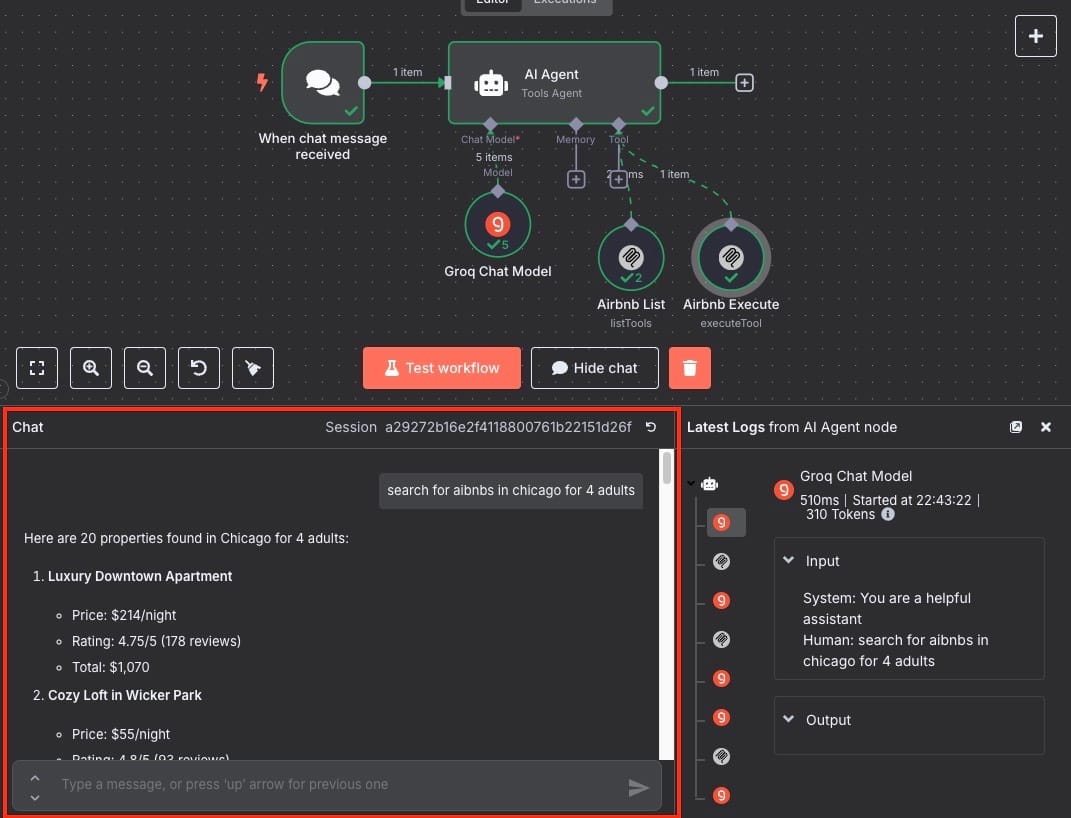The height and width of the screenshot is (818, 1071).
Task: Fit the workflow canvas to view
Action: (x=37, y=368)
